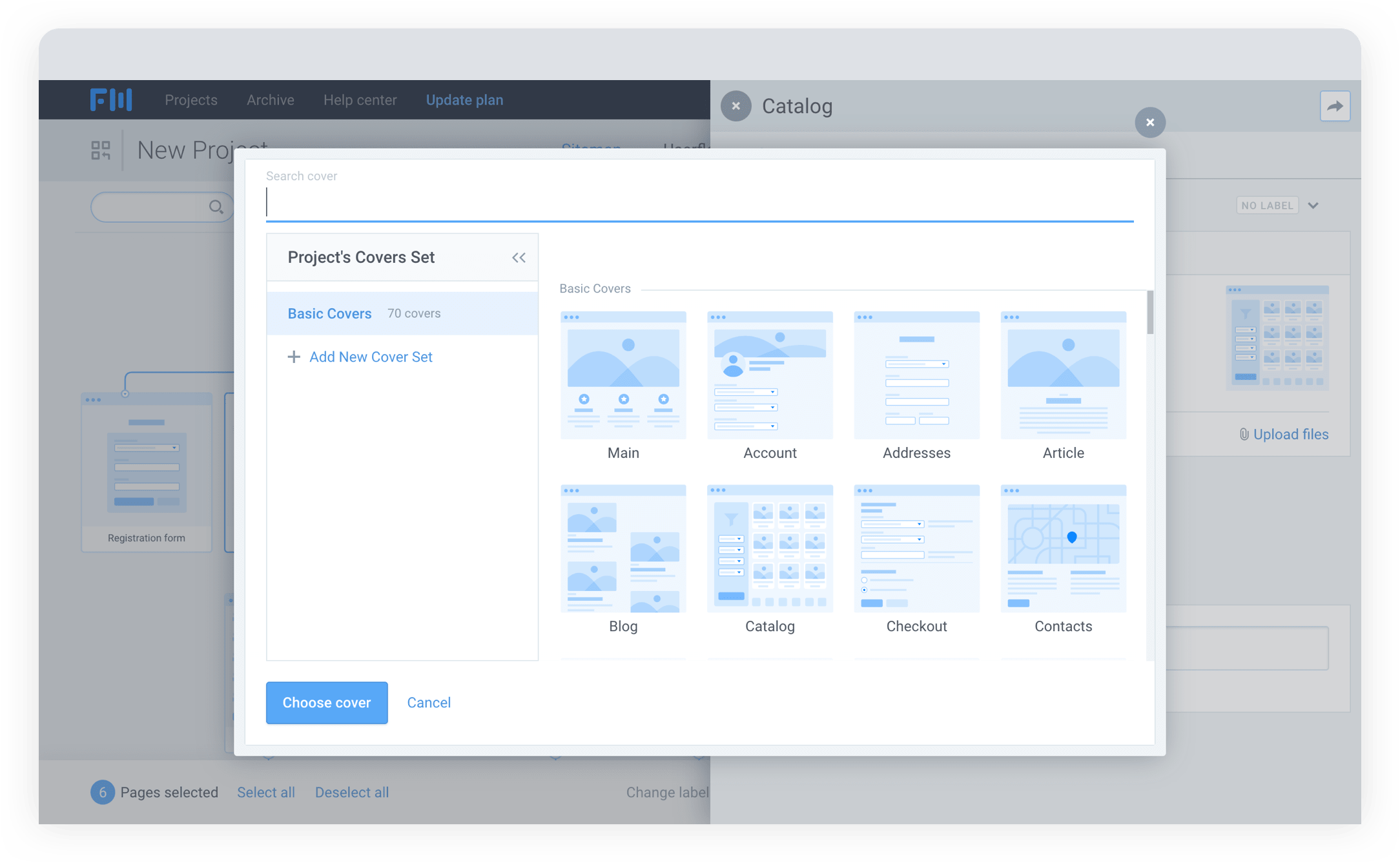Image resolution: width=1400 pixels, height=863 pixels.
Task: Click the search magnifier icon
Action: point(216,207)
